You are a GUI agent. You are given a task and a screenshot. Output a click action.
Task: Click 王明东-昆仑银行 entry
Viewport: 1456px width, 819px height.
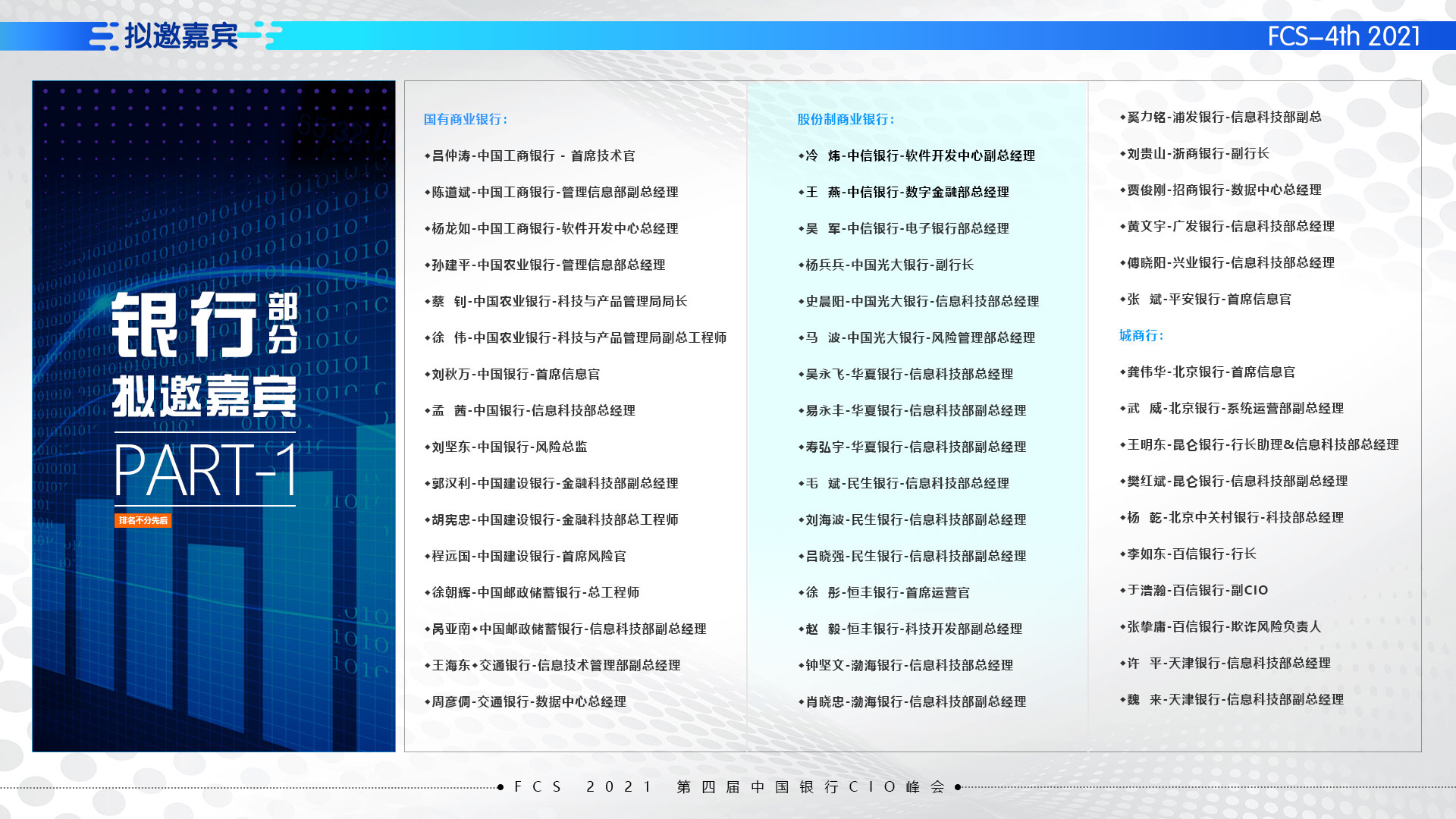point(1260,444)
